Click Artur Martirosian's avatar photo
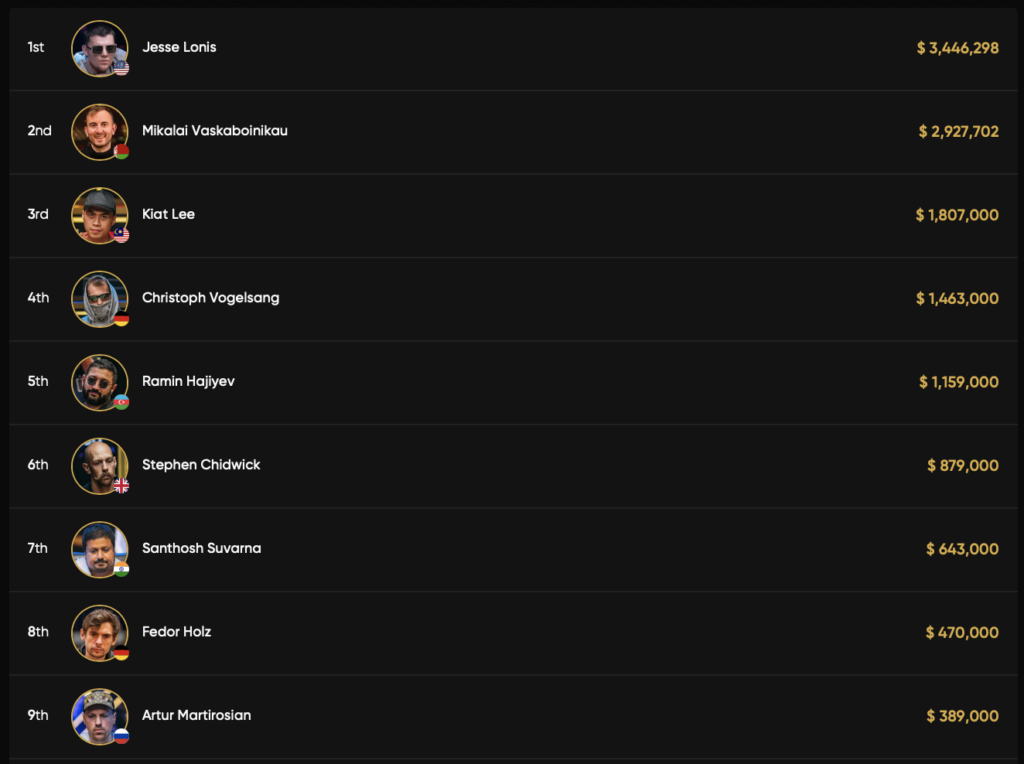Viewport: 1024px width, 764px height. (x=99, y=715)
